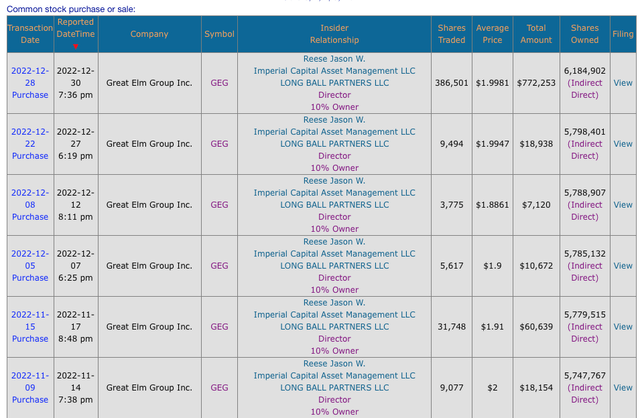Viewport: 640px width, 418px height.
Task: Select the $1.9981 average price cell
Action: pyautogui.click(x=492, y=83)
